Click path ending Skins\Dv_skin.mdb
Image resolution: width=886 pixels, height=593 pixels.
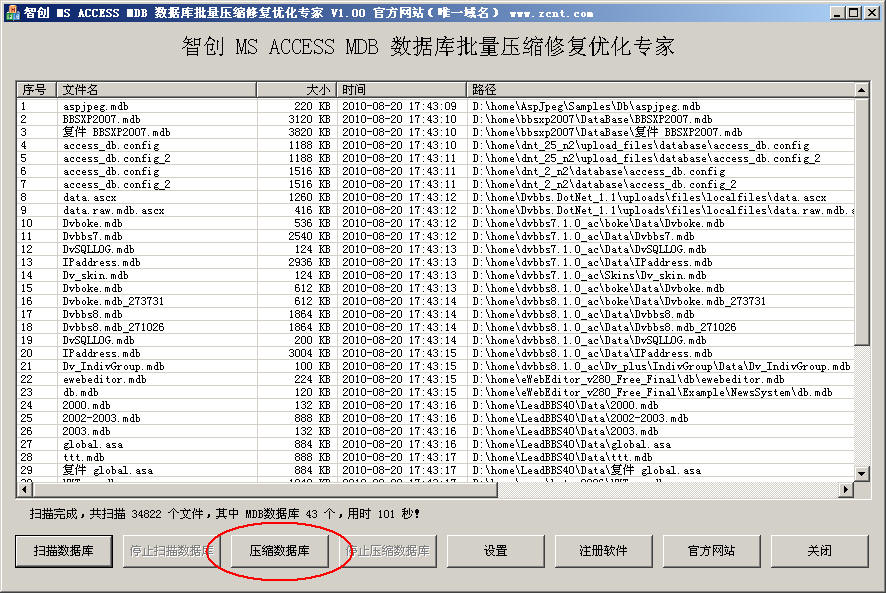tap(589, 275)
